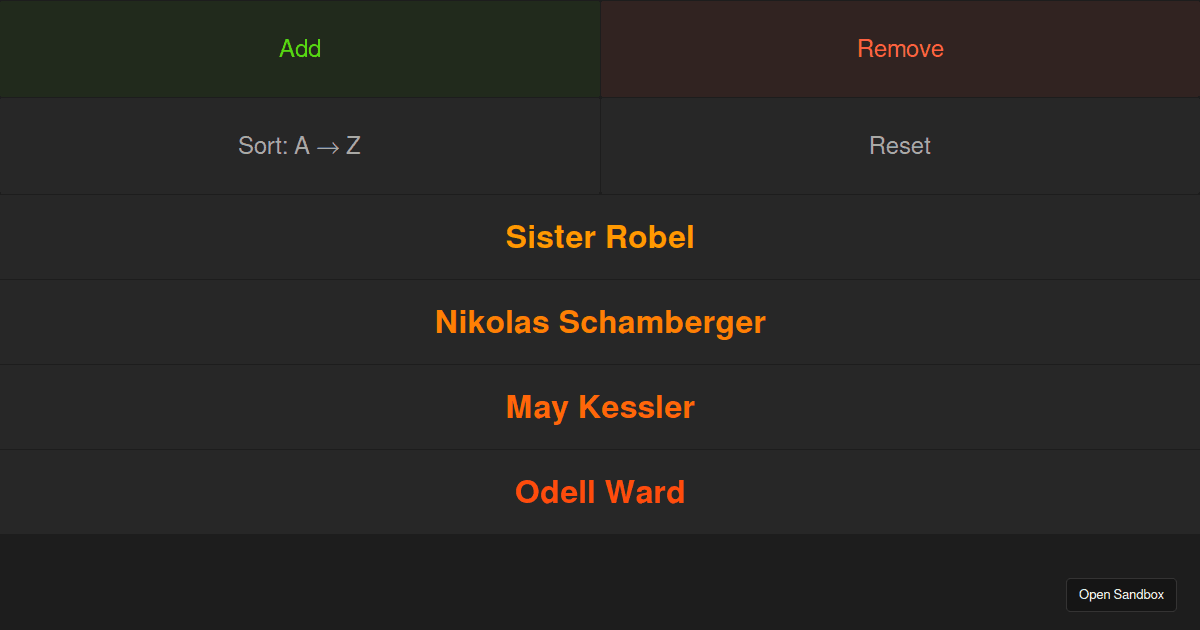Remove a name from the list
The image size is (1200, 630).
pyautogui.click(x=900, y=49)
